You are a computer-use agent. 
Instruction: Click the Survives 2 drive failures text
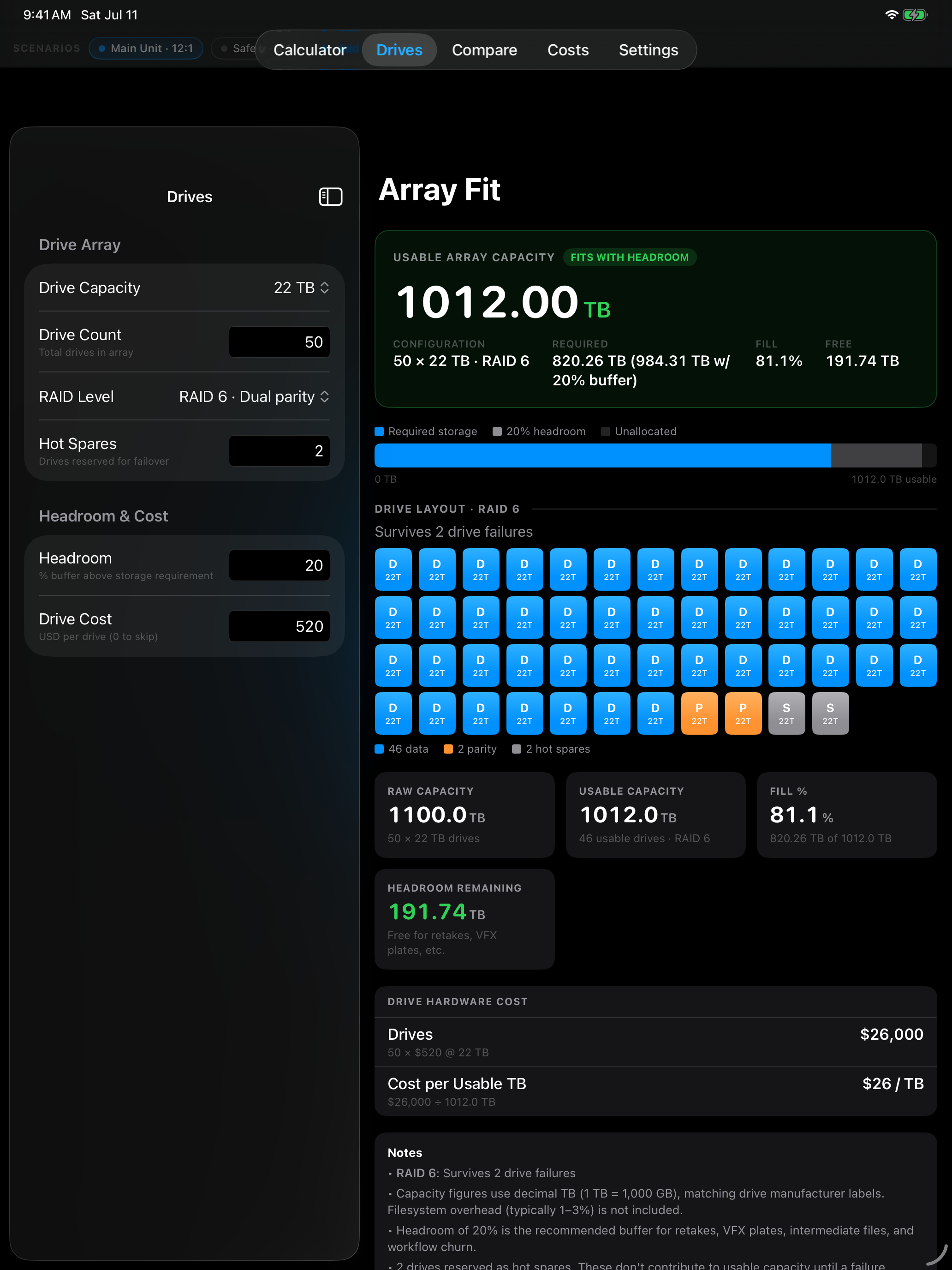tap(454, 532)
